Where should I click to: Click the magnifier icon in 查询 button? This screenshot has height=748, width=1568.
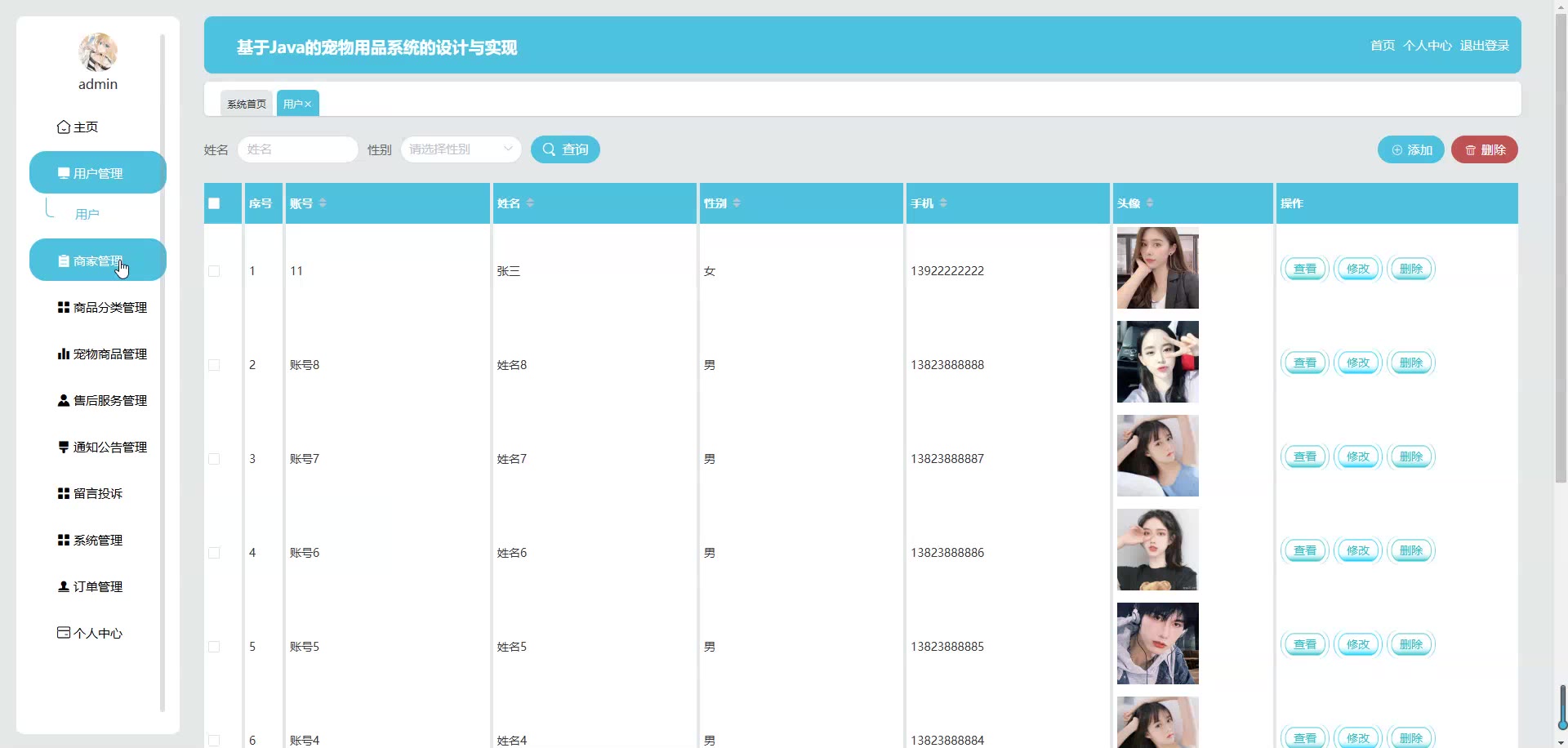(x=549, y=149)
